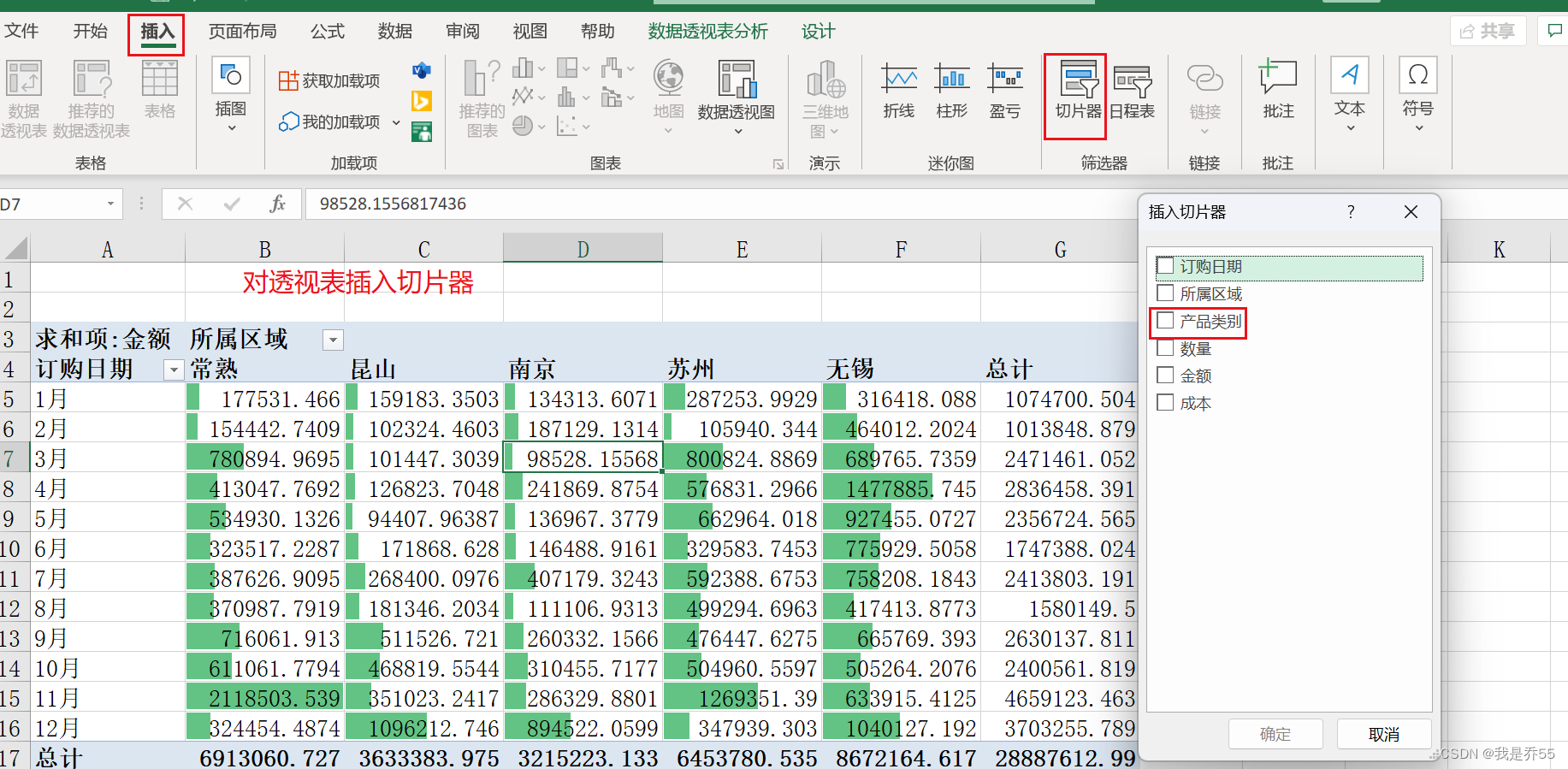Close the Insert Slicer dialog
The image size is (1568, 769).
[x=1411, y=212]
